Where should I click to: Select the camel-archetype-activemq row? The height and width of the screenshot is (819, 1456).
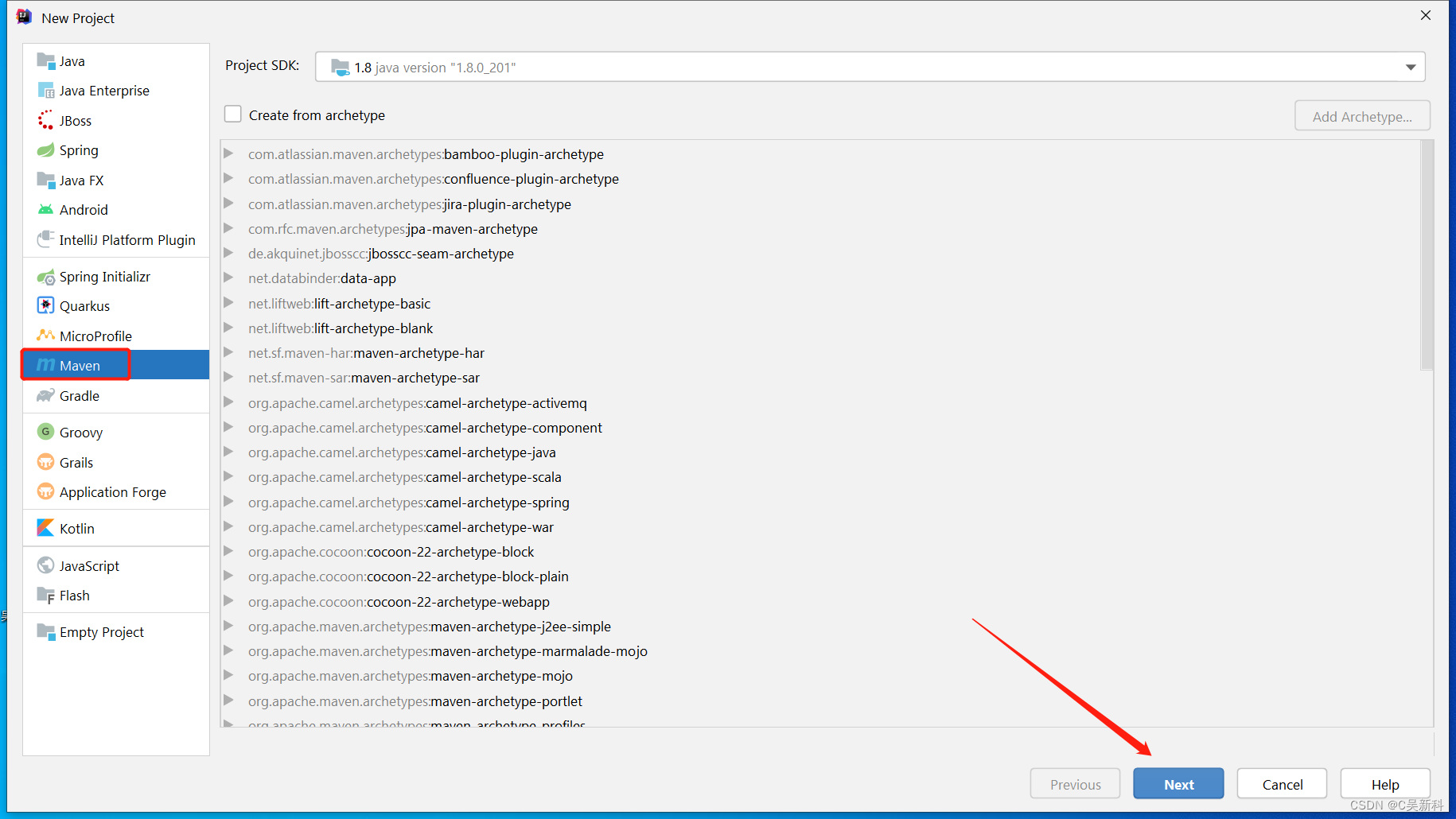point(820,403)
